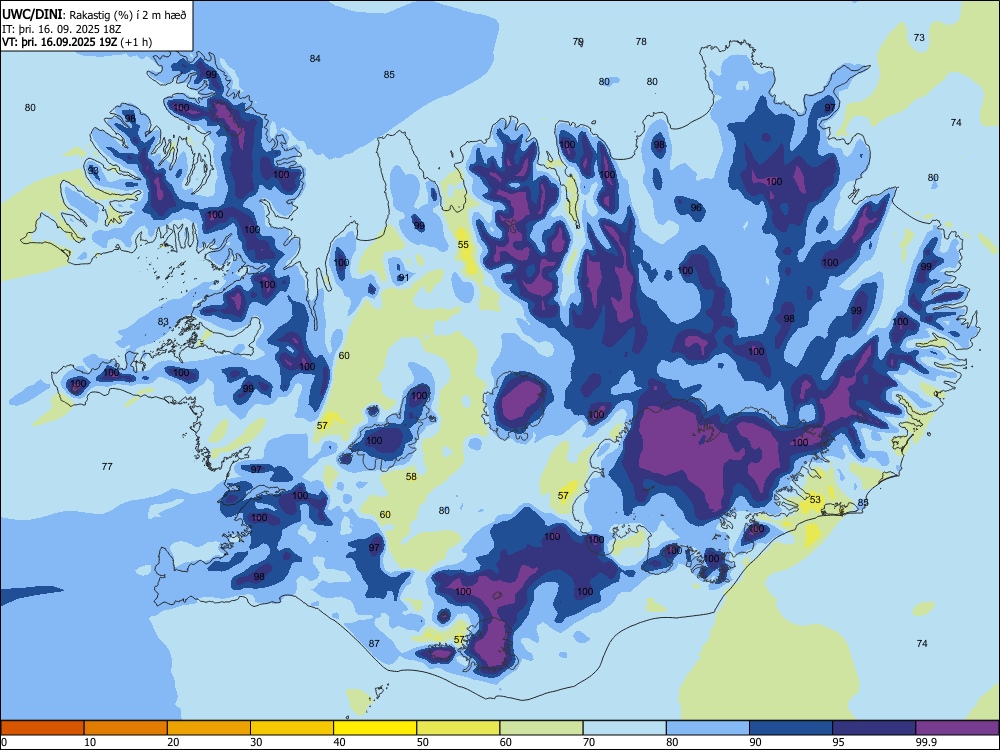Screen dimensions: 1000x750
Task: Pick the purple 99.9+ legend swatch
Action: [957, 728]
